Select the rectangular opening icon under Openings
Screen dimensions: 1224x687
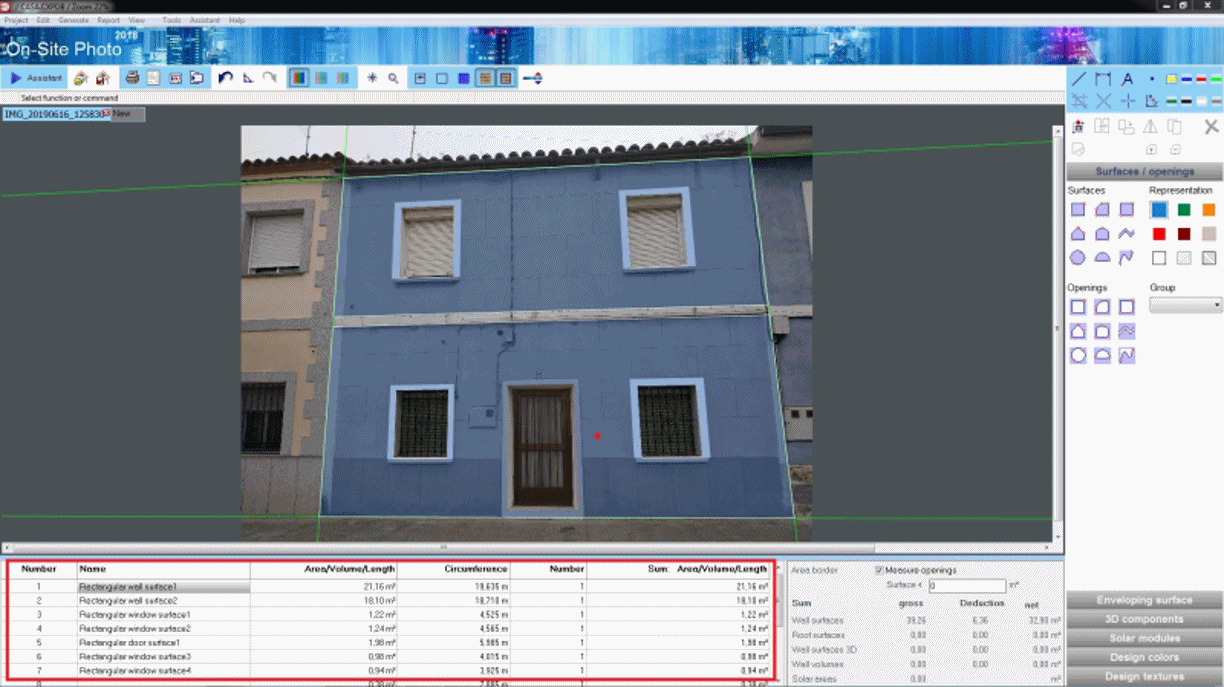coord(1078,307)
